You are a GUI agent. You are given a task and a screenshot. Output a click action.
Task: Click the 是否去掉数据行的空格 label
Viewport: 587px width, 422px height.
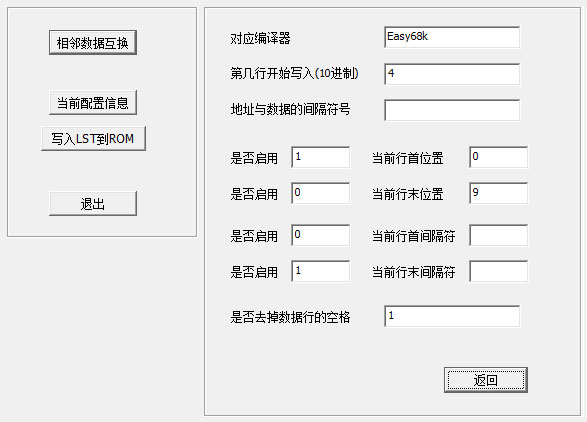click(x=290, y=318)
